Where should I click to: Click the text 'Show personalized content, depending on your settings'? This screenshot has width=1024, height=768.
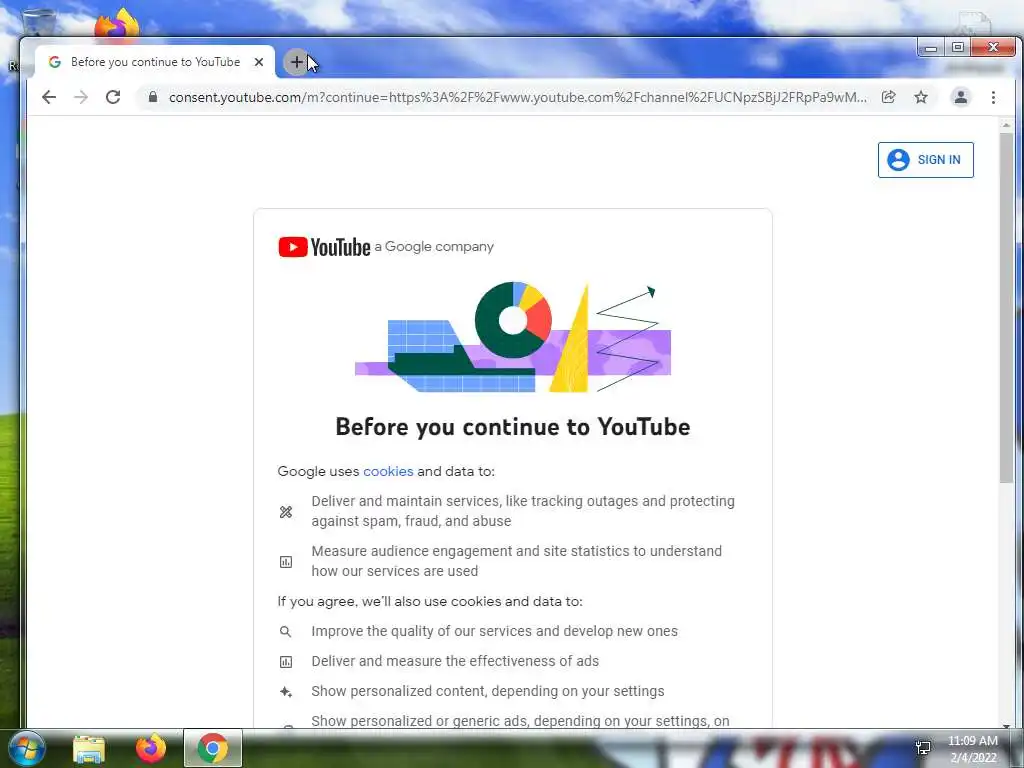488,692
